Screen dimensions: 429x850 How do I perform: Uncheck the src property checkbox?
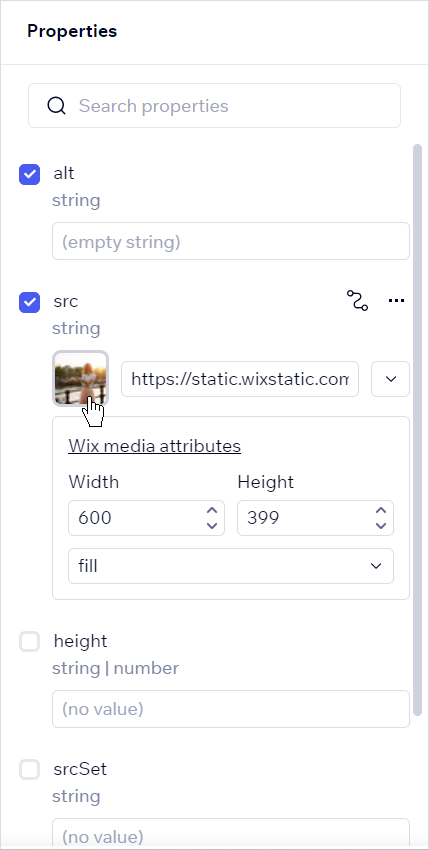tap(29, 302)
